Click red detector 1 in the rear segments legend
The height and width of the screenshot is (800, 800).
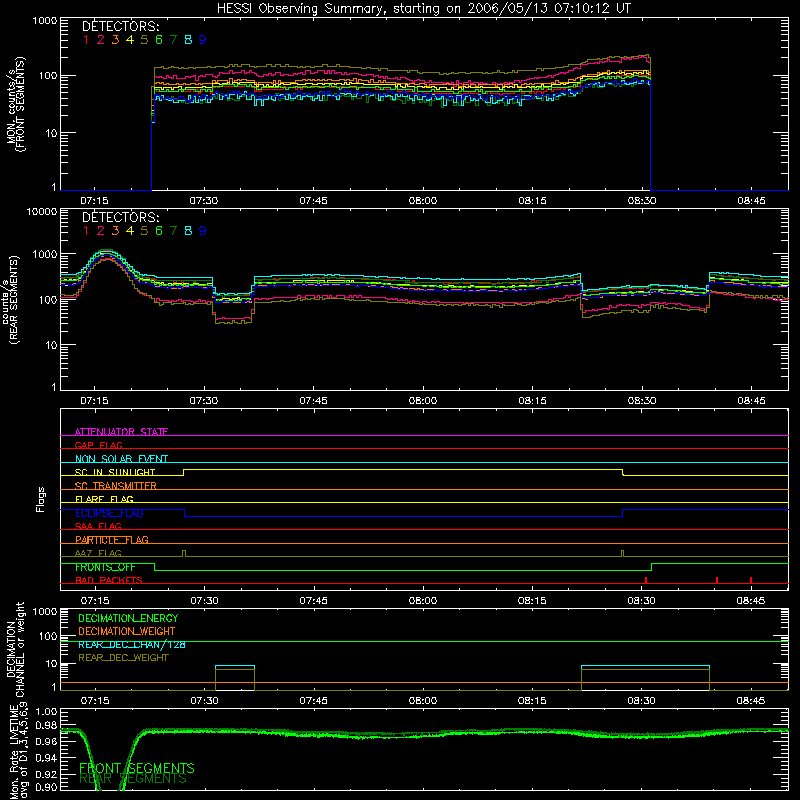[86, 231]
